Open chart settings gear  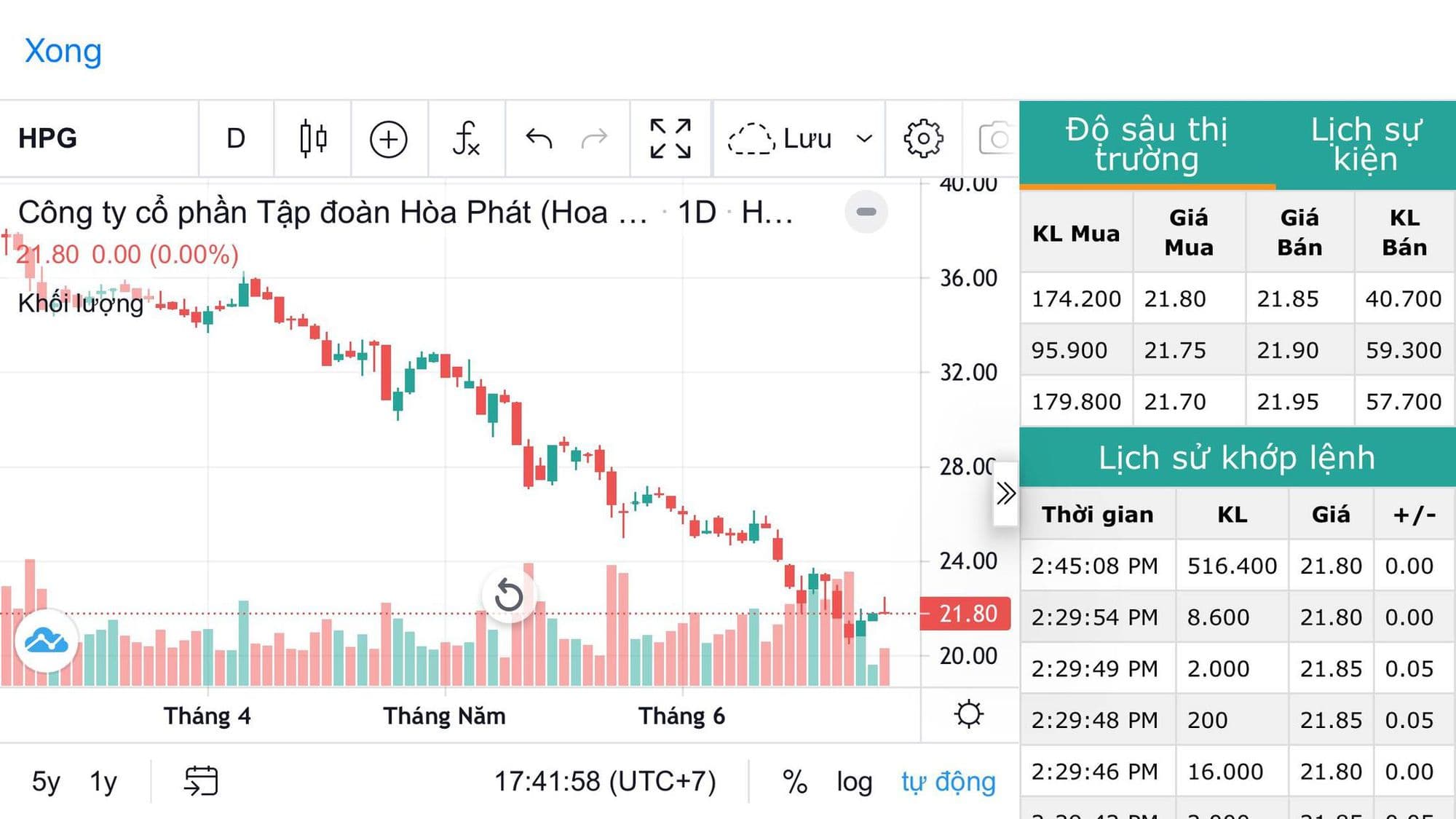coord(923,138)
